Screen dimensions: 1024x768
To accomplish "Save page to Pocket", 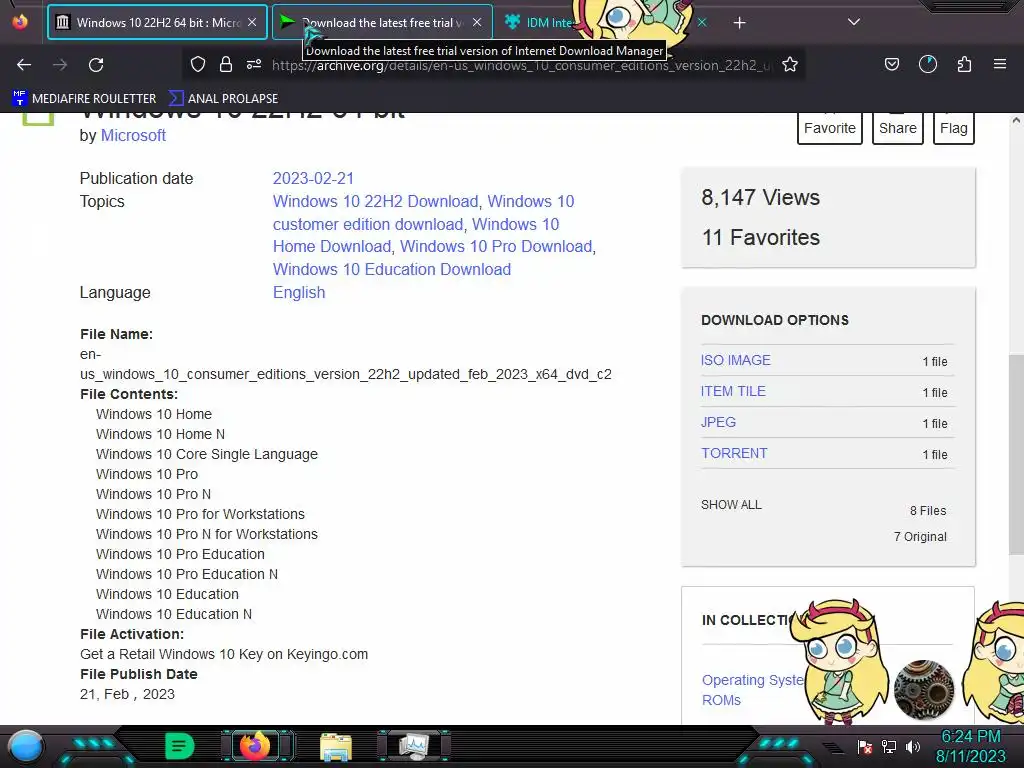I will (891, 64).
